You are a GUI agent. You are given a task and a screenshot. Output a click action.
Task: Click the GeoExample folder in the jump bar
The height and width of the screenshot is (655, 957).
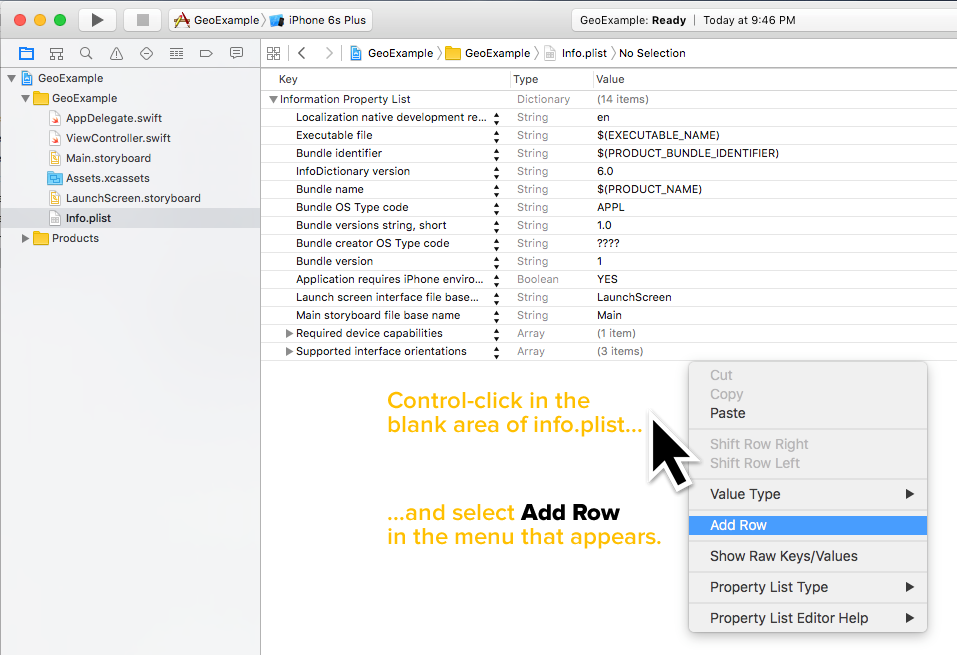(x=488, y=54)
